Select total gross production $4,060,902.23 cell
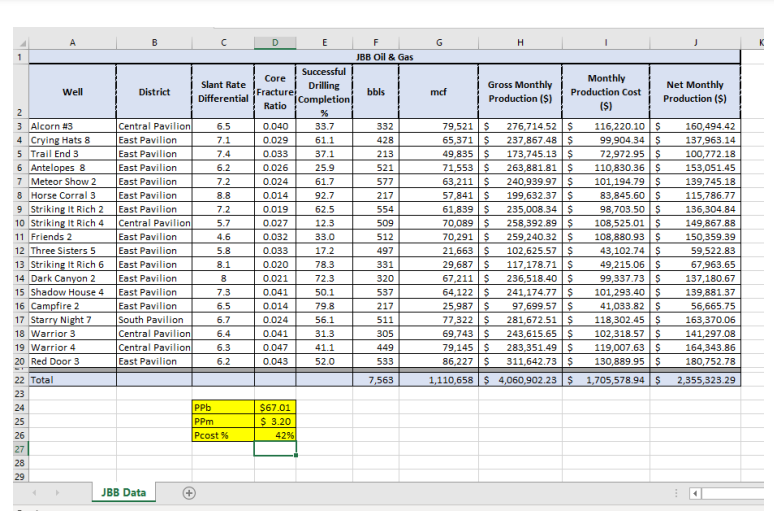The width and height of the screenshot is (774, 525). click(x=520, y=380)
